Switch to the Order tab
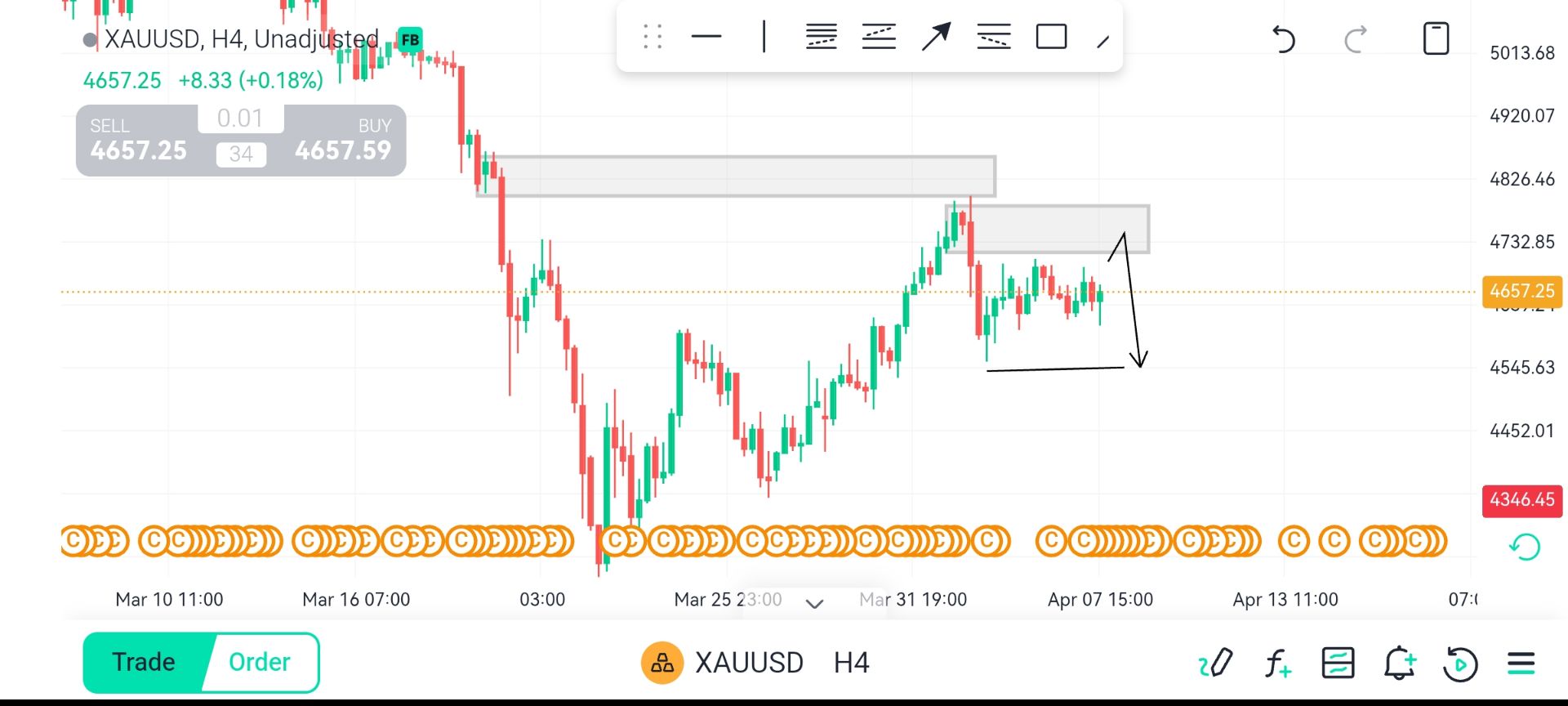Viewport: 1568px width, 706px height. (260, 662)
